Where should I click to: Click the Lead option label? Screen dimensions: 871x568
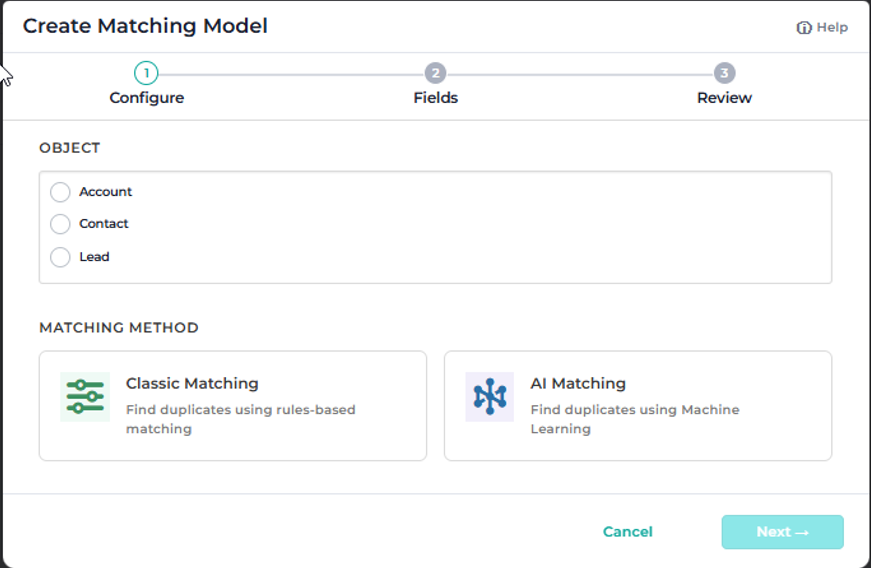point(94,257)
